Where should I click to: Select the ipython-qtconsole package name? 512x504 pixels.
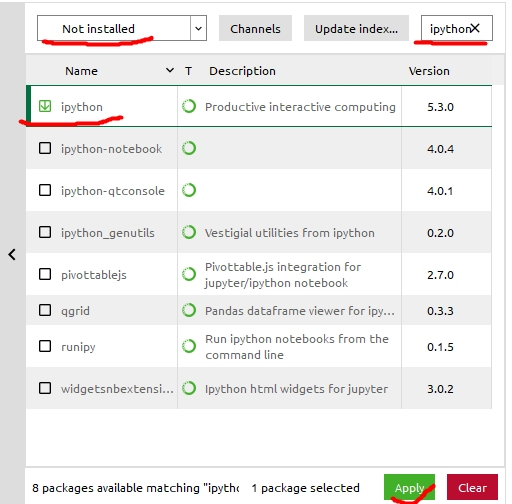pos(113,191)
